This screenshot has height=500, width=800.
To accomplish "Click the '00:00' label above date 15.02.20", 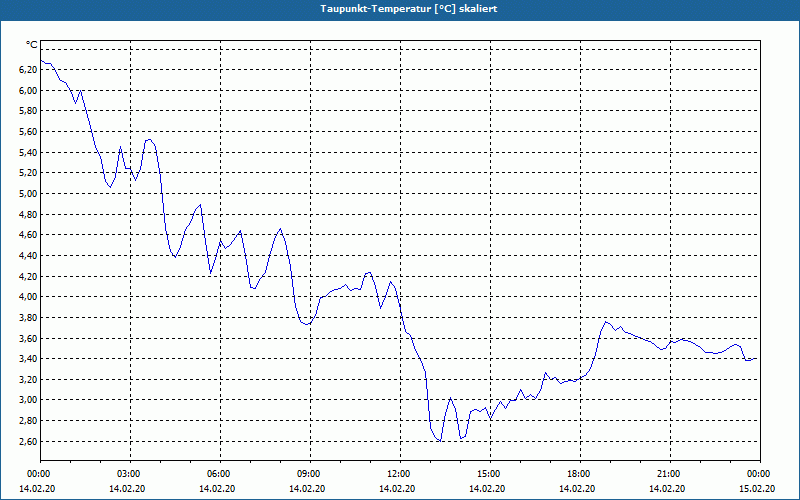I will tap(760, 474).
